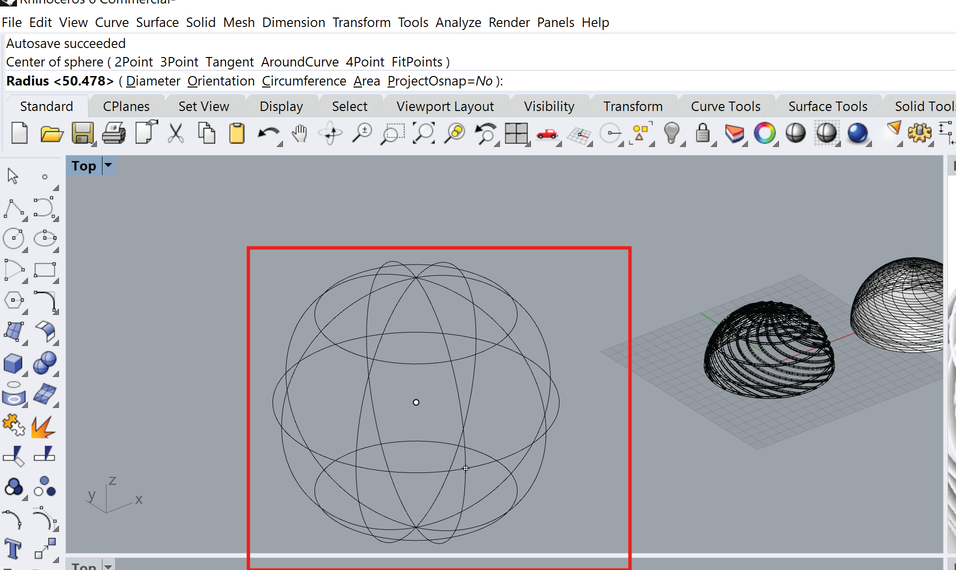Toggle the ProjectOsnap=No command option
Viewport: 956px width, 570px height.
pos(440,81)
